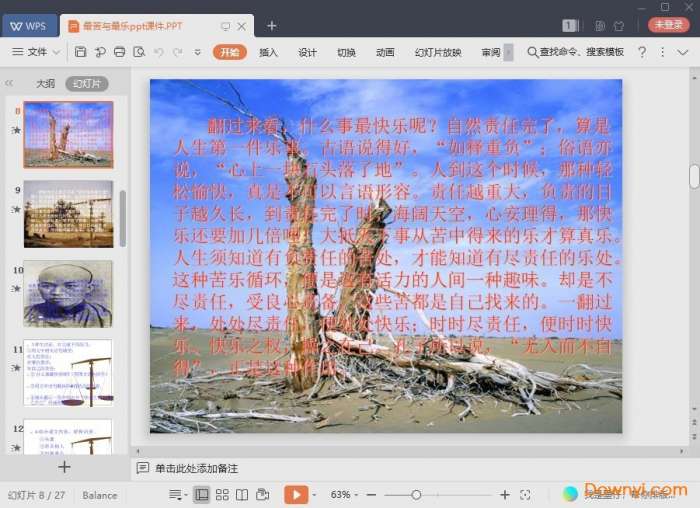The width and height of the screenshot is (700, 508).
Task: Click 单击此处添加备注 notes area
Action: [196, 468]
